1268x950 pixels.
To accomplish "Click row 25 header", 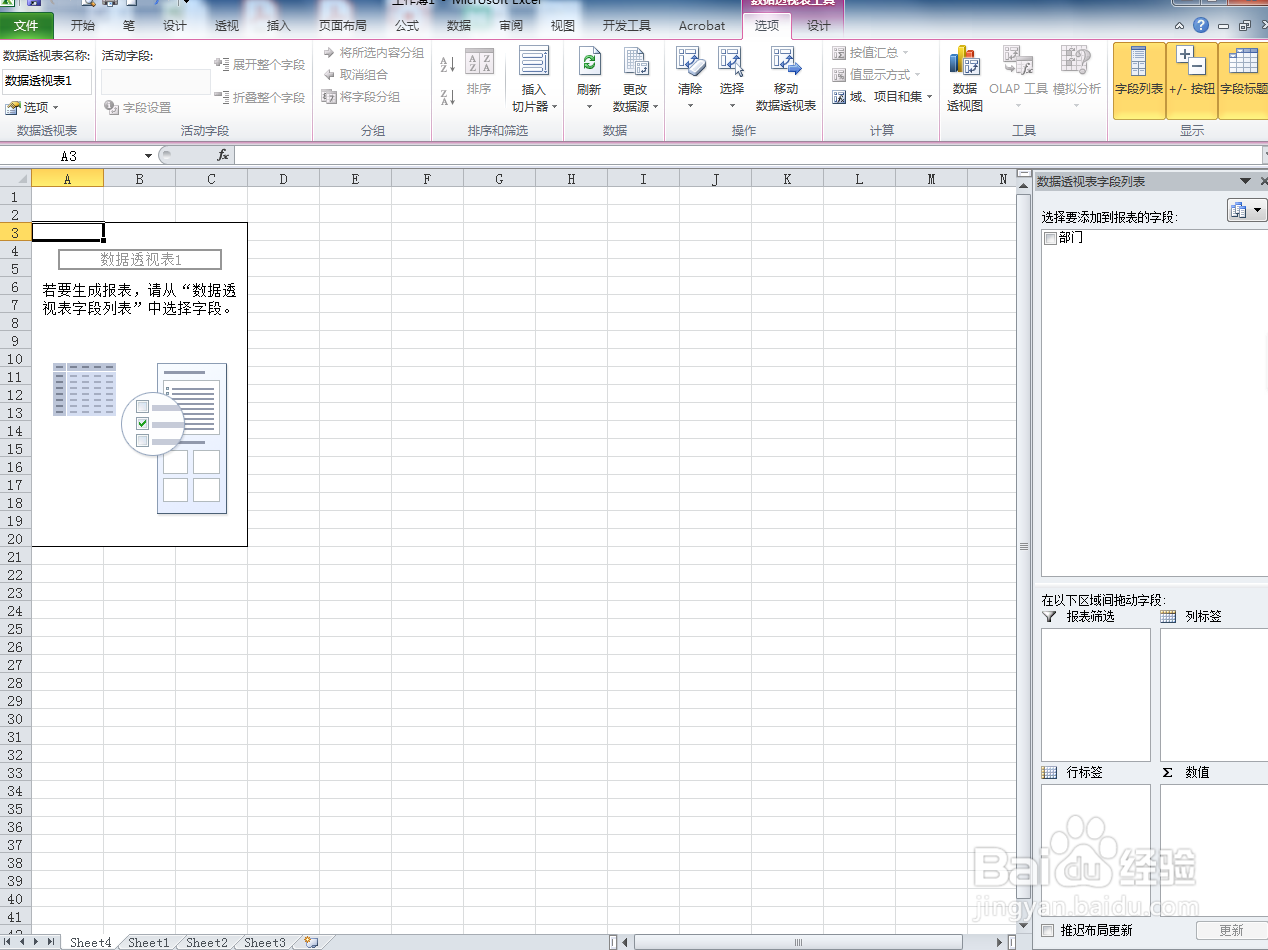I will point(15,629).
